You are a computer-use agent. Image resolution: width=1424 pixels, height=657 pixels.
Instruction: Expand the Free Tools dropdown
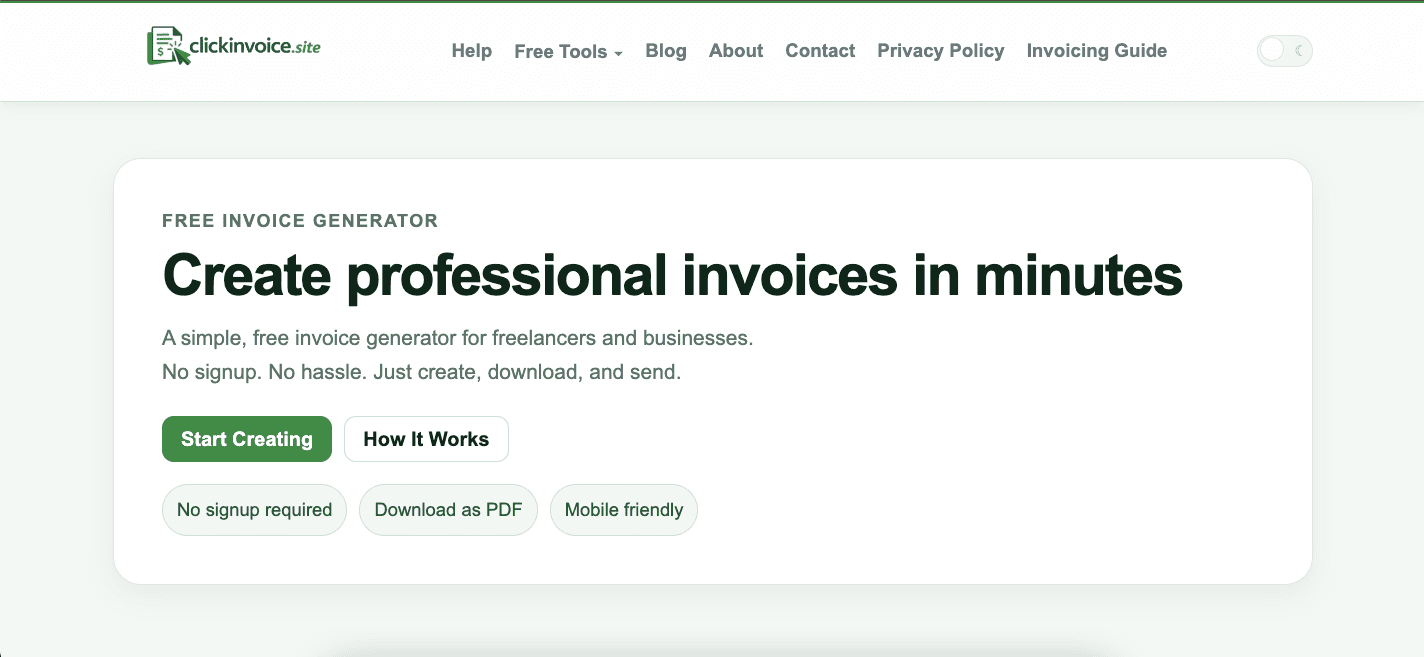(568, 52)
